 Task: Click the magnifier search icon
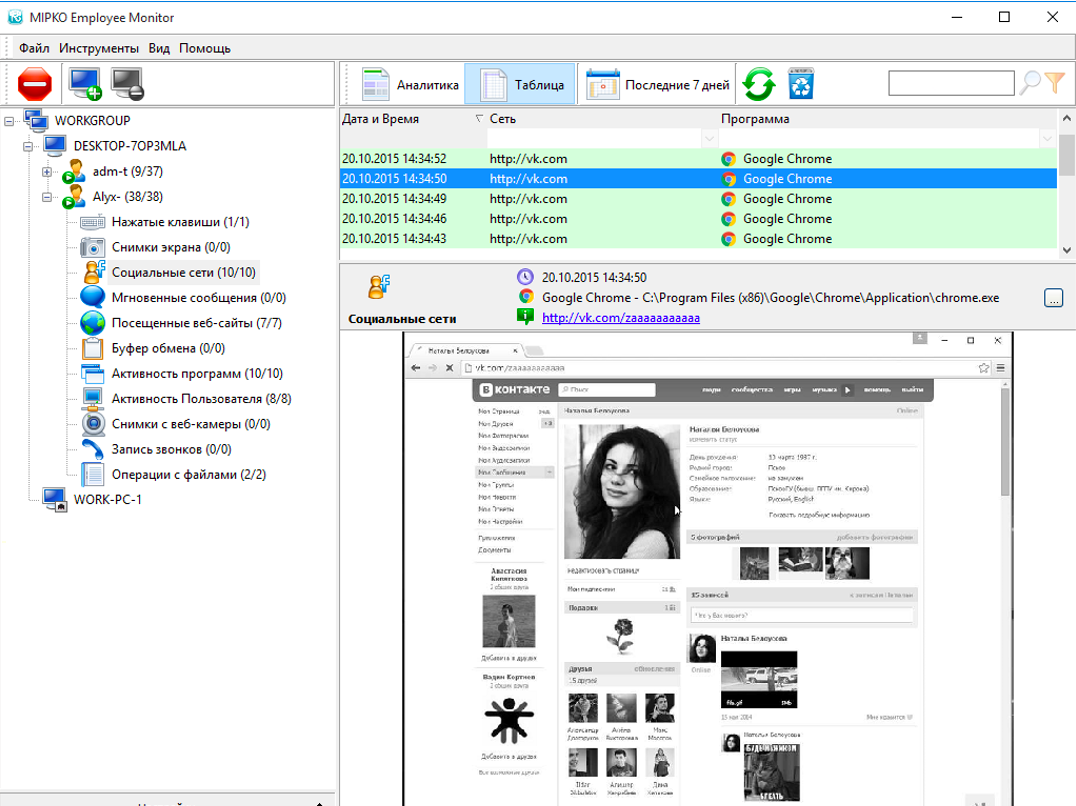point(1031,83)
